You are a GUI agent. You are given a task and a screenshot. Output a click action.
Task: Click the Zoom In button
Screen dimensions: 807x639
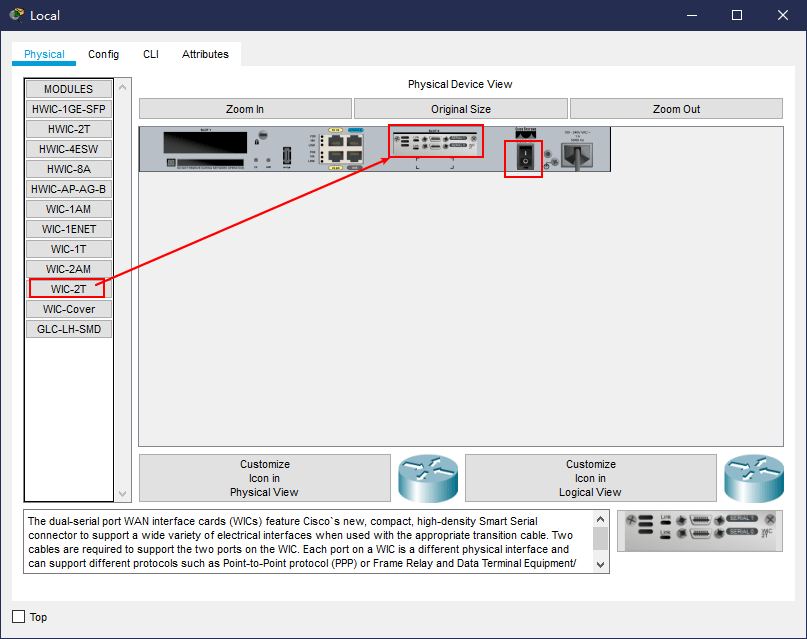coord(245,109)
